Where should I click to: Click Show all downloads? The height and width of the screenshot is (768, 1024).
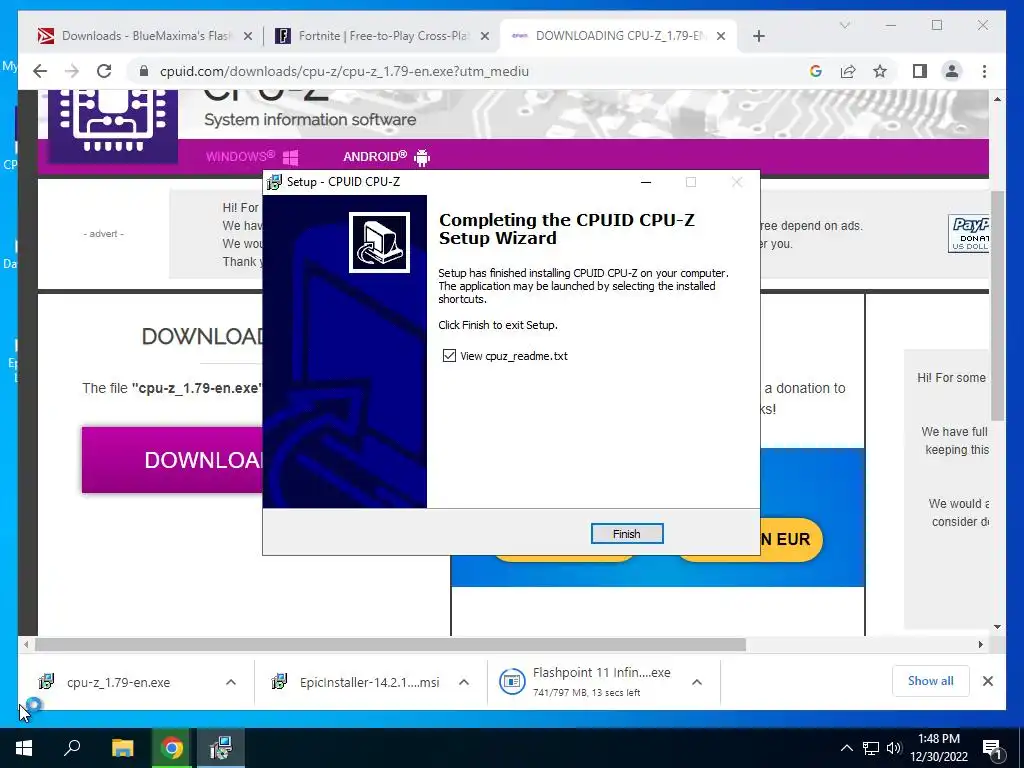[x=931, y=680]
